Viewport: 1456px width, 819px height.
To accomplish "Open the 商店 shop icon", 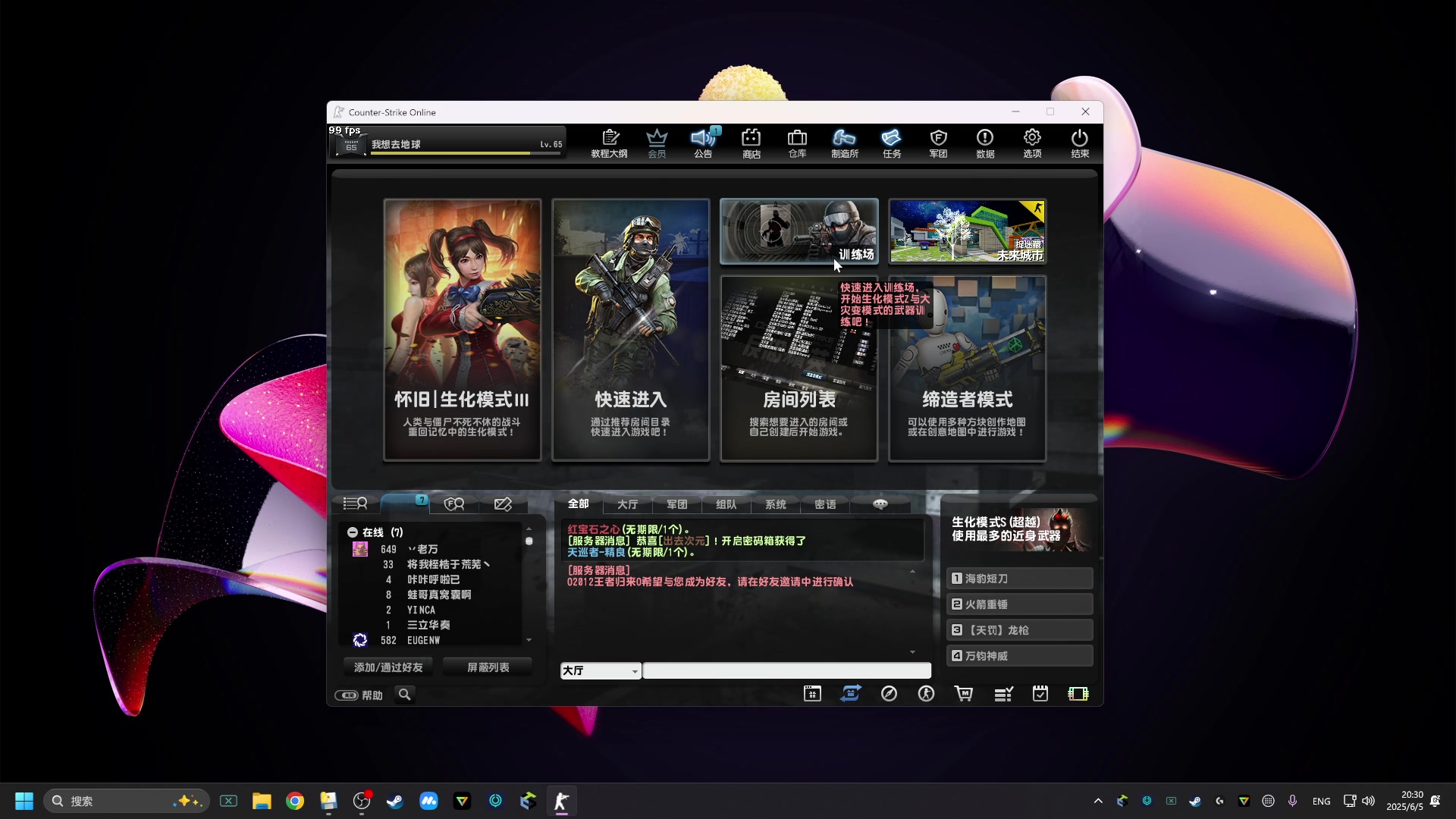I will [x=751, y=143].
